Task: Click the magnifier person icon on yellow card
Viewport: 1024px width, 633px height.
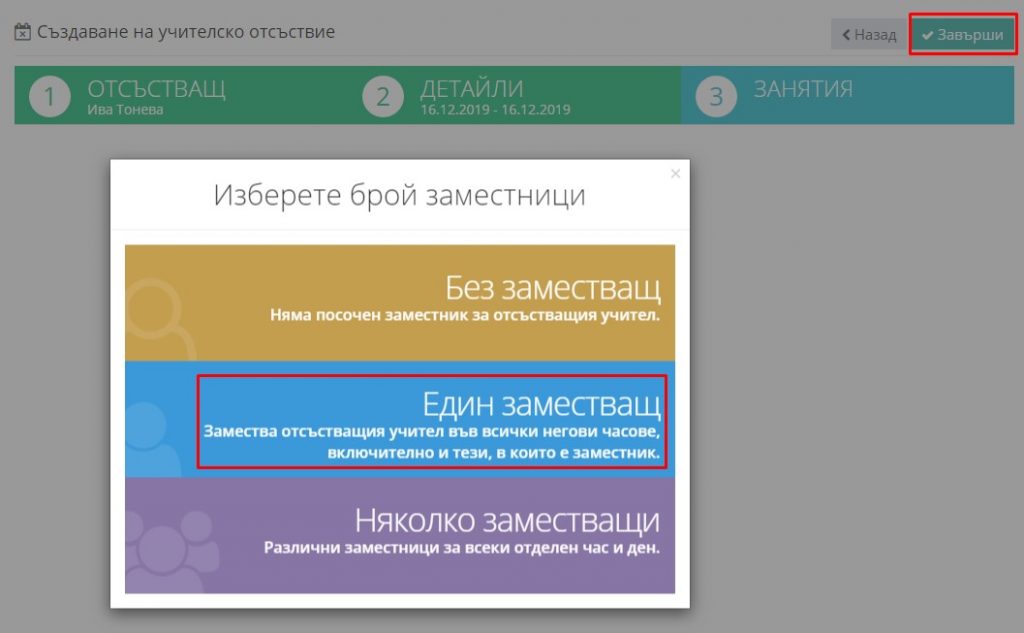Action: click(160, 318)
